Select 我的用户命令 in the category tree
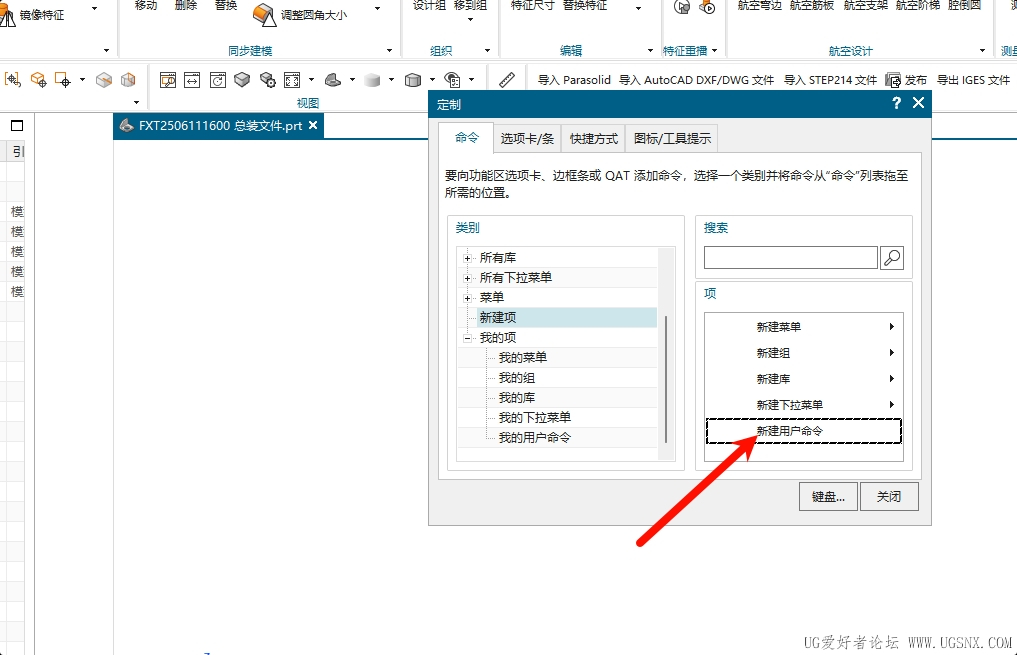 [x=534, y=438]
